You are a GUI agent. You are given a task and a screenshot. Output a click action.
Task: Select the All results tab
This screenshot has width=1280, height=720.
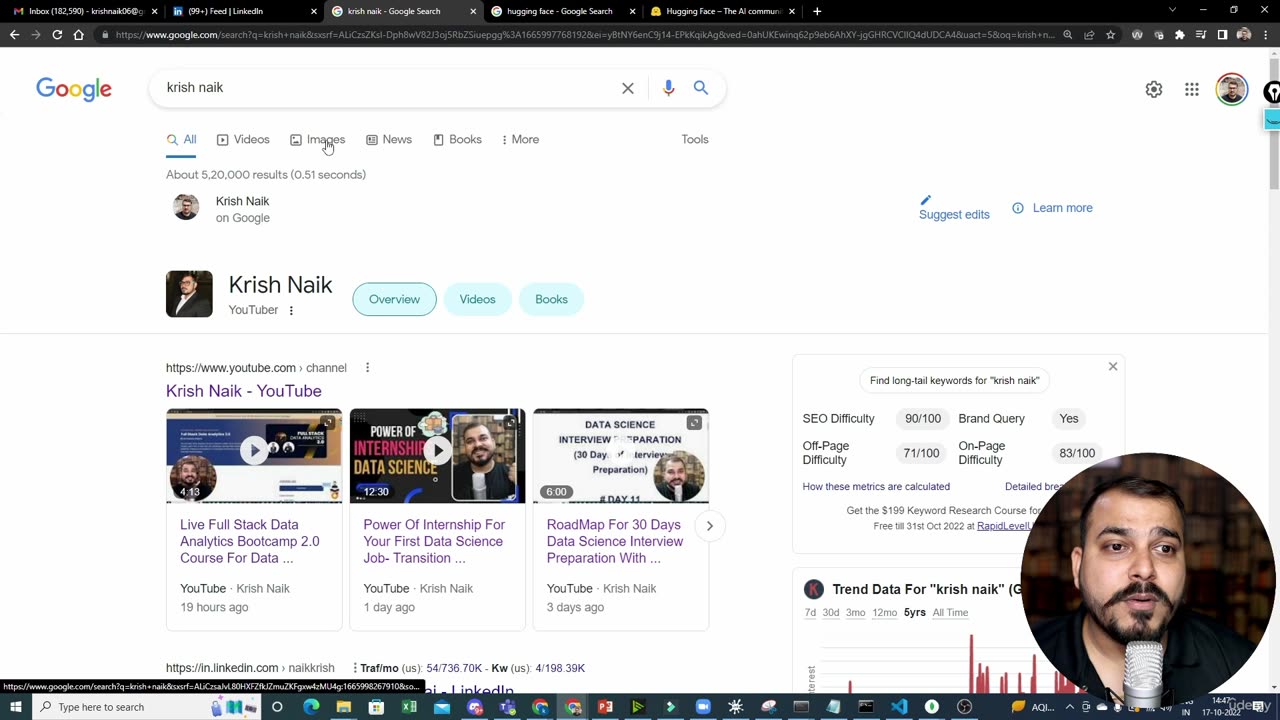tap(181, 140)
